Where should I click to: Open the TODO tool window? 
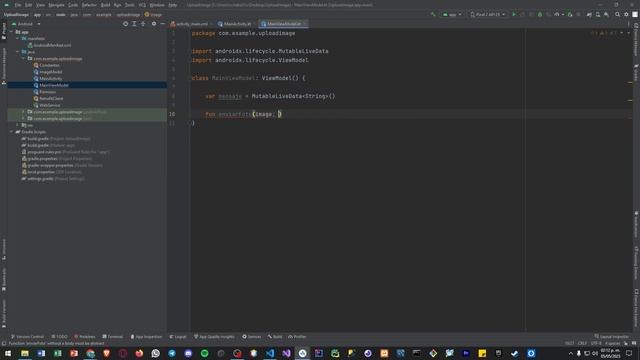click(x=60, y=337)
